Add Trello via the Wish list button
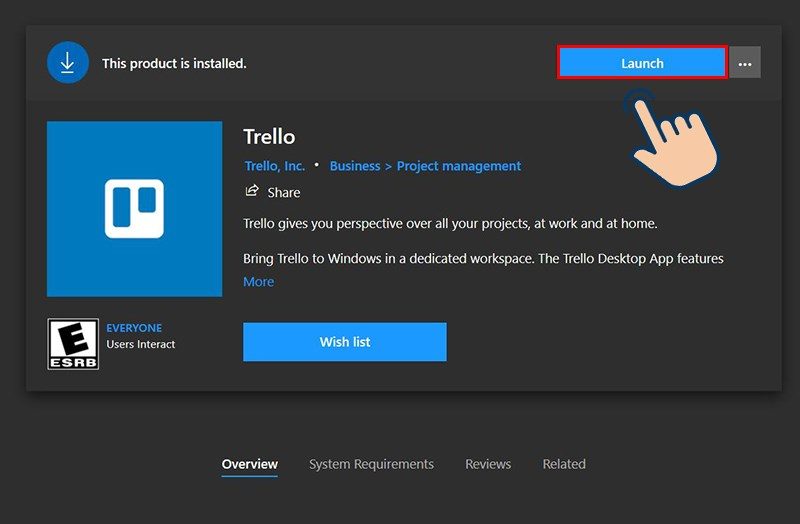800x524 pixels. click(x=344, y=342)
